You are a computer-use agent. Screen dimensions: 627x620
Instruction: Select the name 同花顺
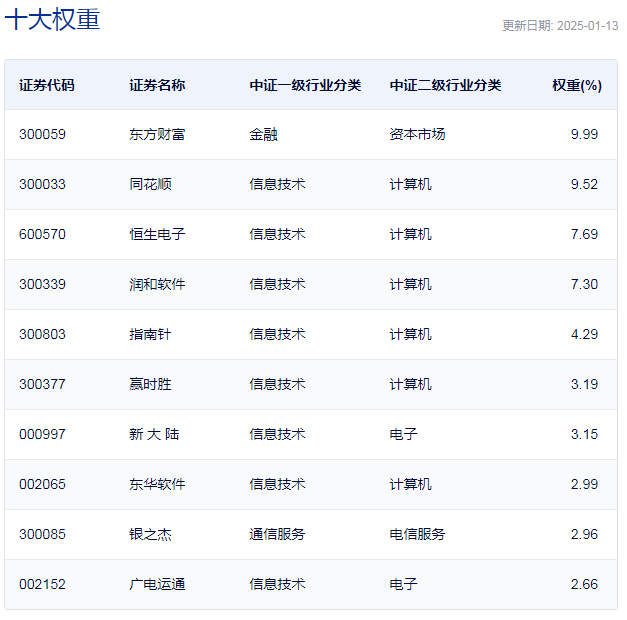(150, 184)
